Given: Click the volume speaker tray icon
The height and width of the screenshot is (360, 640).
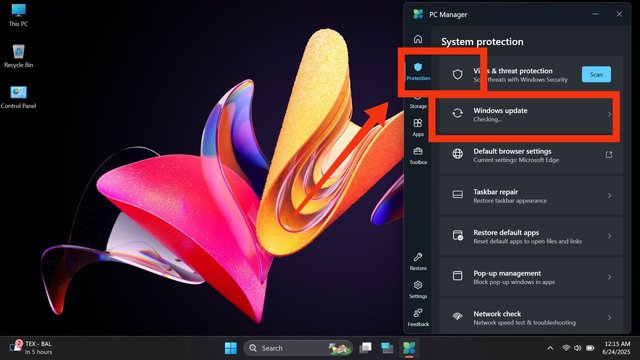Looking at the screenshot, I should coord(578,348).
